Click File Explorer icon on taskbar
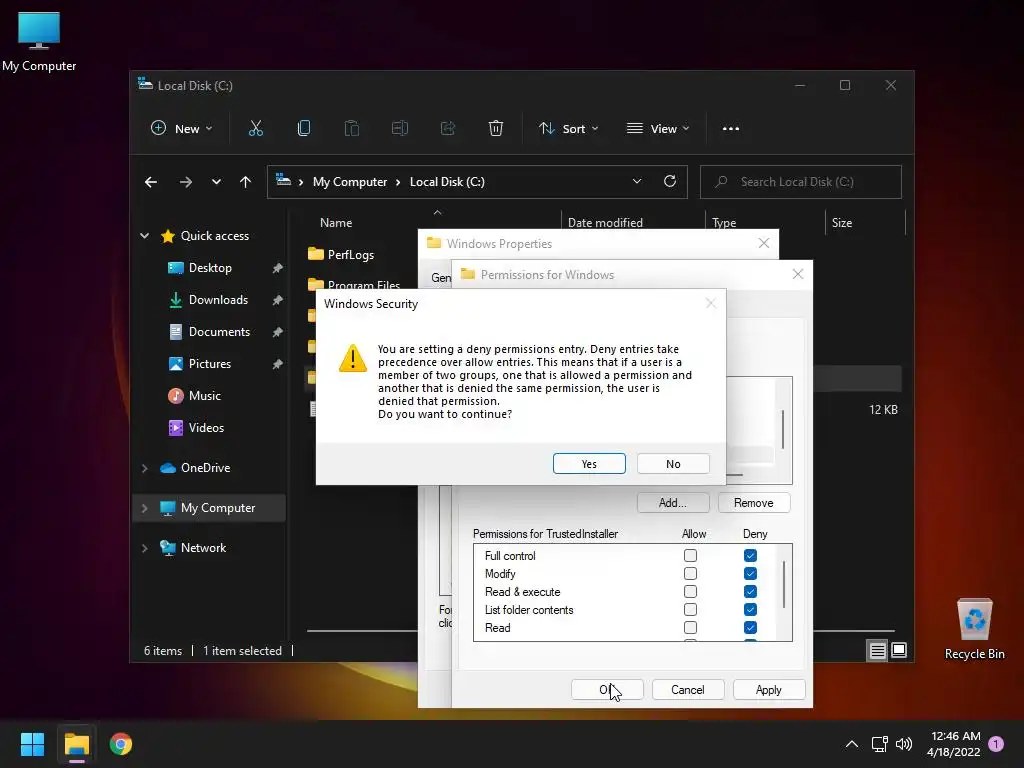The height and width of the screenshot is (768, 1024). click(x=76, y=744)
